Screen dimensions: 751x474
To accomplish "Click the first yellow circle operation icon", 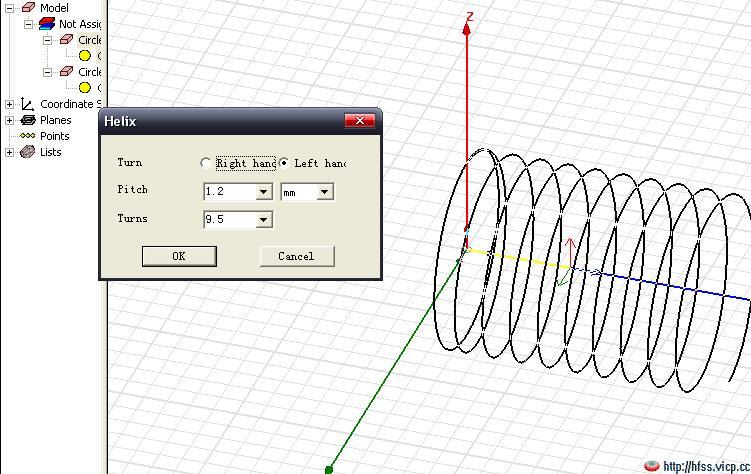I will pos(85,56).
